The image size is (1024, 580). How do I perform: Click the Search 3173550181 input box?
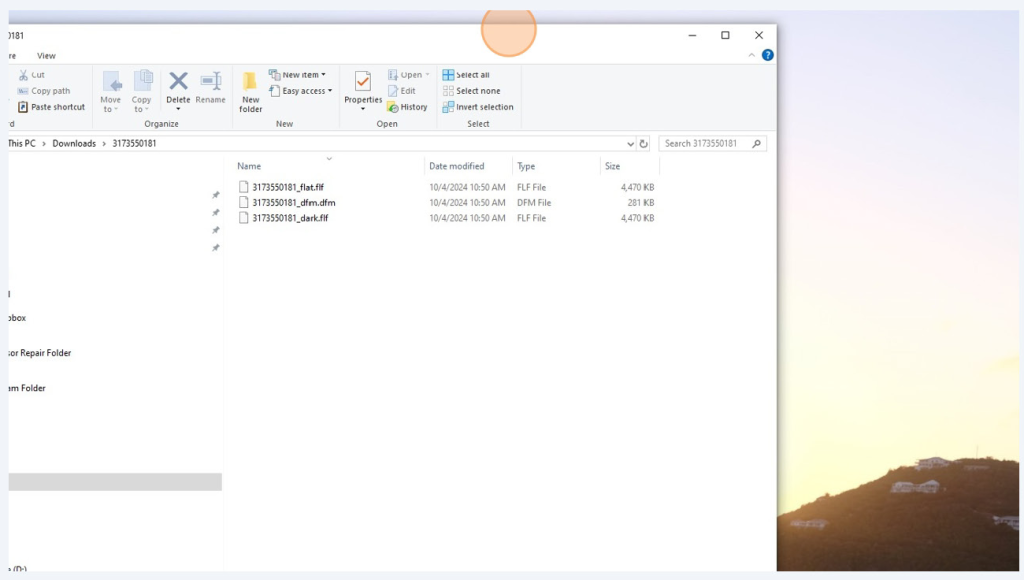click(705, 144)
